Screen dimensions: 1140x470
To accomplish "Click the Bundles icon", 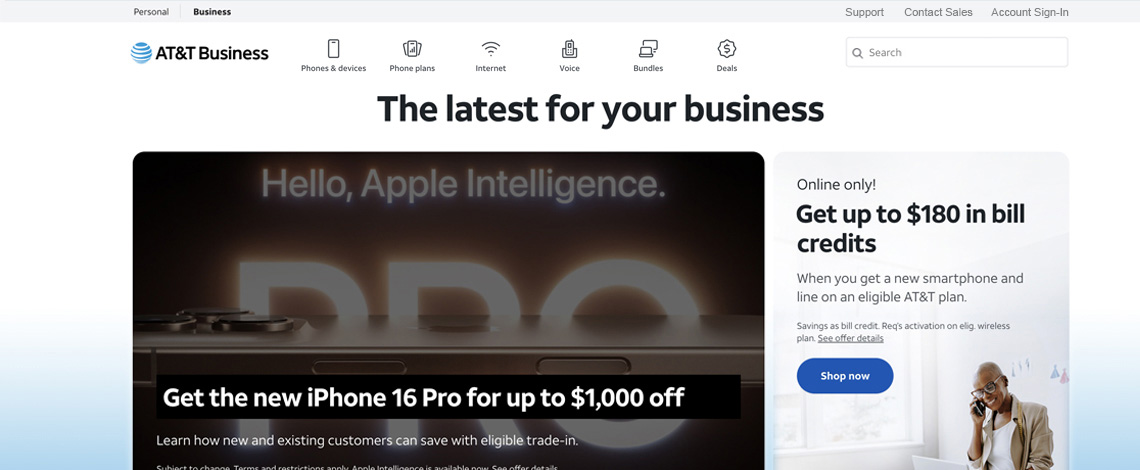I will (x=648, y=49).
